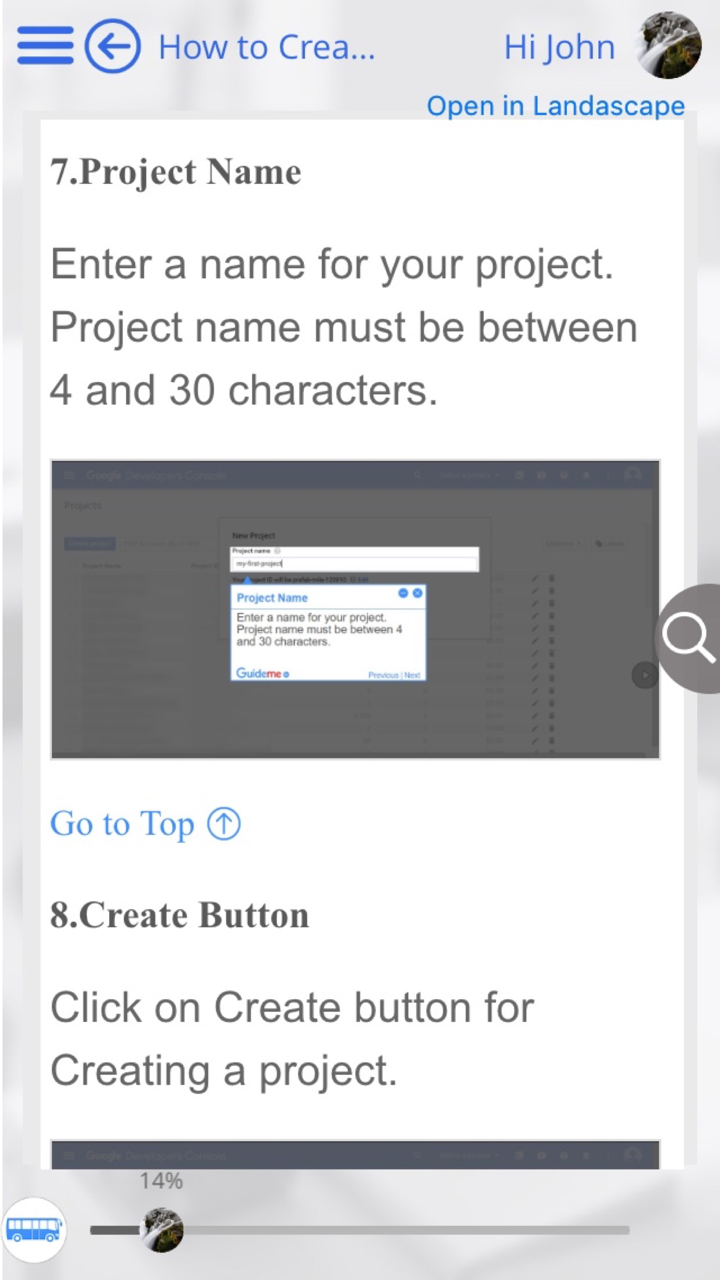Open the hamburger navigation menu
720x1280 pixels.
pos(44,46)
